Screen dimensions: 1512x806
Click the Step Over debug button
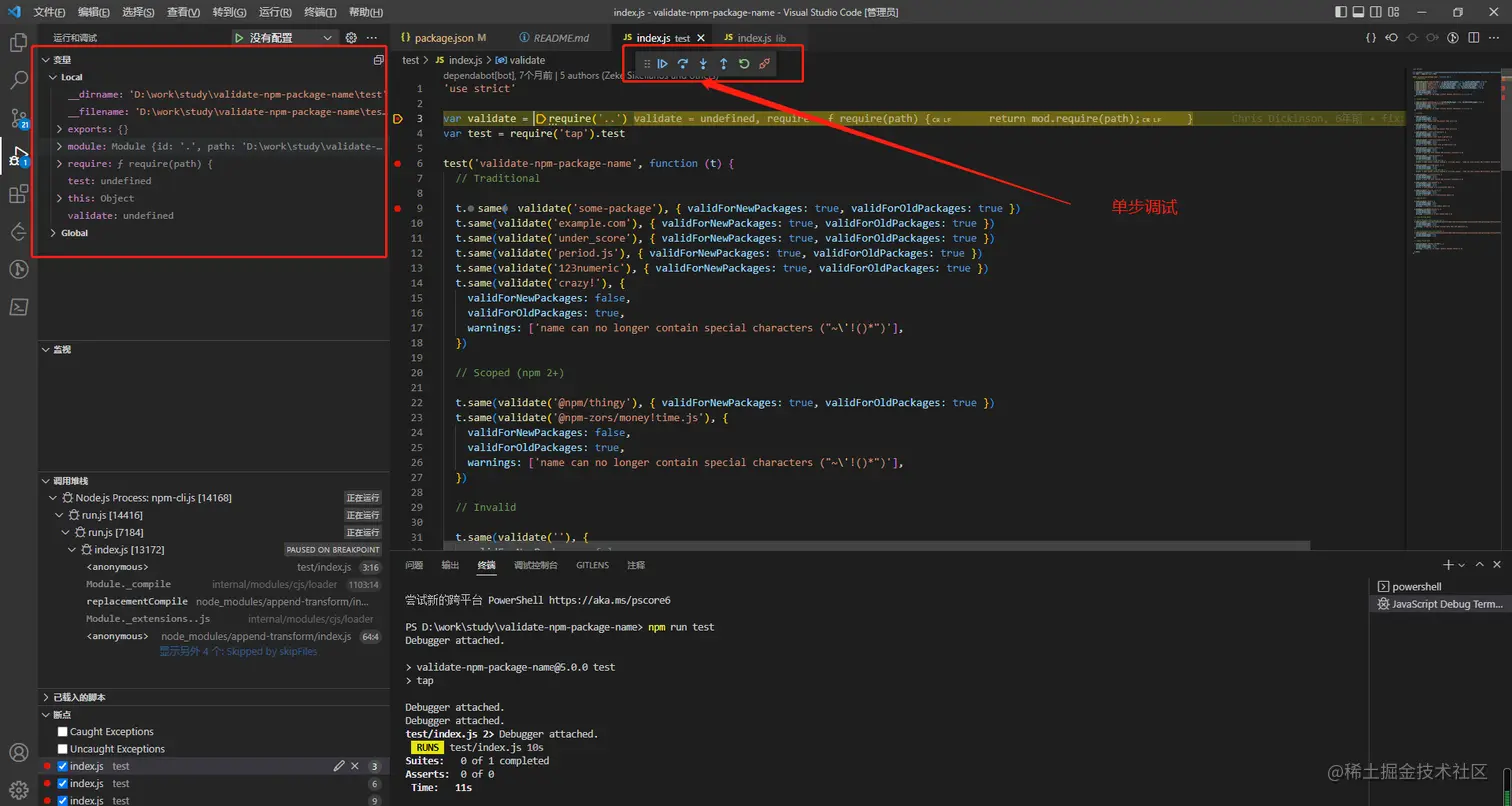(x=683, y=64)
